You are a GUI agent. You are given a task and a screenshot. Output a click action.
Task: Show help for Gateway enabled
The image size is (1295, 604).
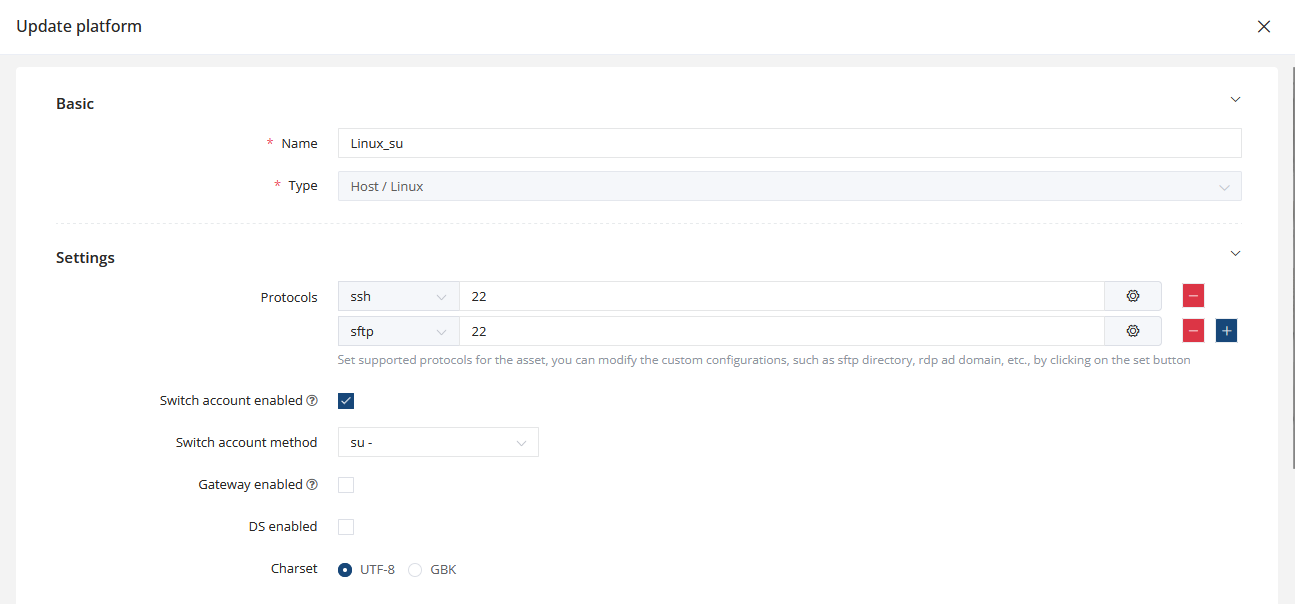click(312, 485)
